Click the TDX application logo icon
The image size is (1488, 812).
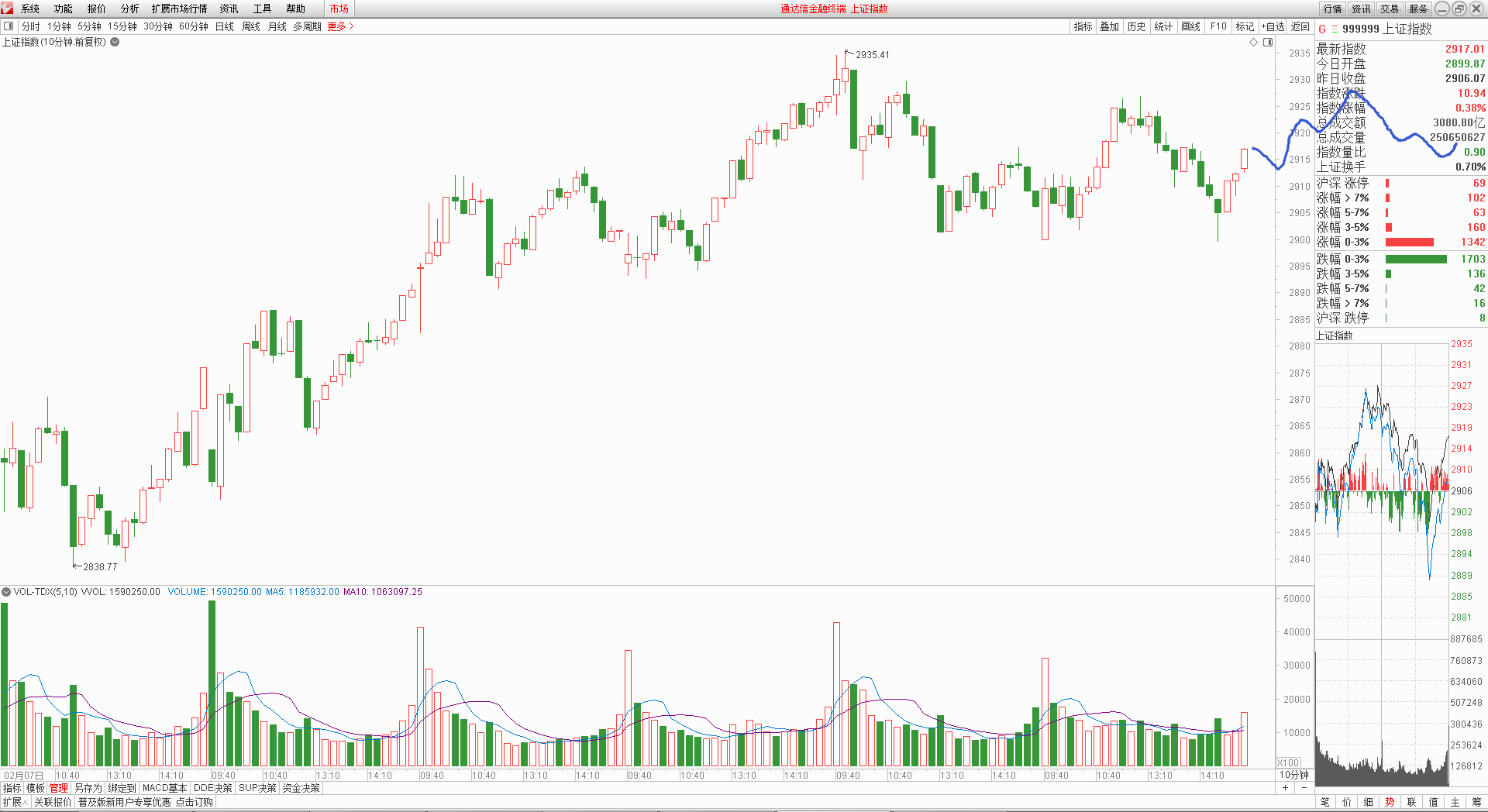click(8, 9)
